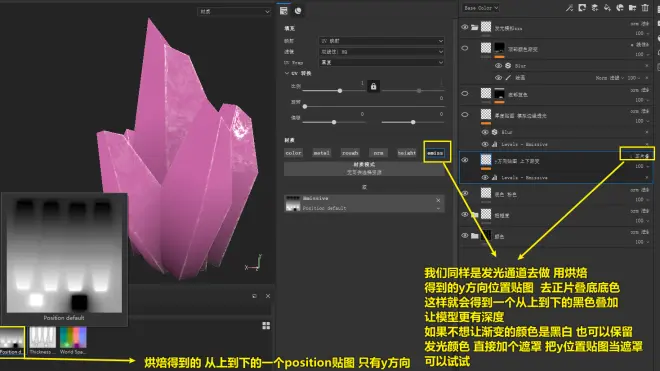Open the viewport material mode dropdown

234,12
